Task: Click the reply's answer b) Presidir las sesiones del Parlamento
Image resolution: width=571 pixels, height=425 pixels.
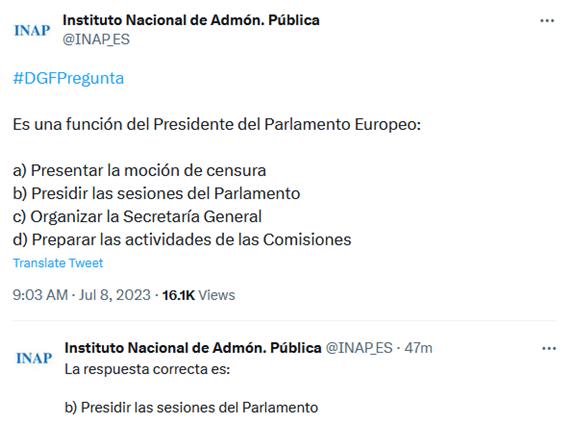Action: tap(192, 408)
